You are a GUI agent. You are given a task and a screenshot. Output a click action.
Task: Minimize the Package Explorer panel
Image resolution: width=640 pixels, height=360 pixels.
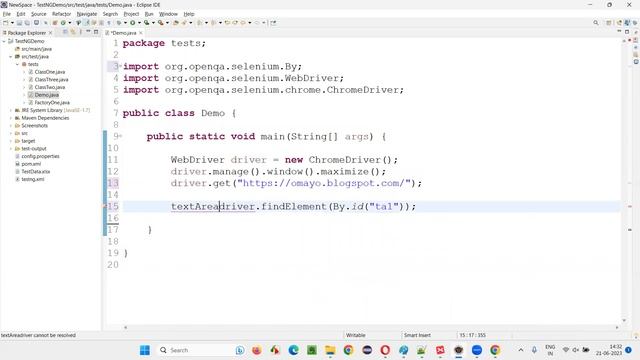click(x=88, y=32)
